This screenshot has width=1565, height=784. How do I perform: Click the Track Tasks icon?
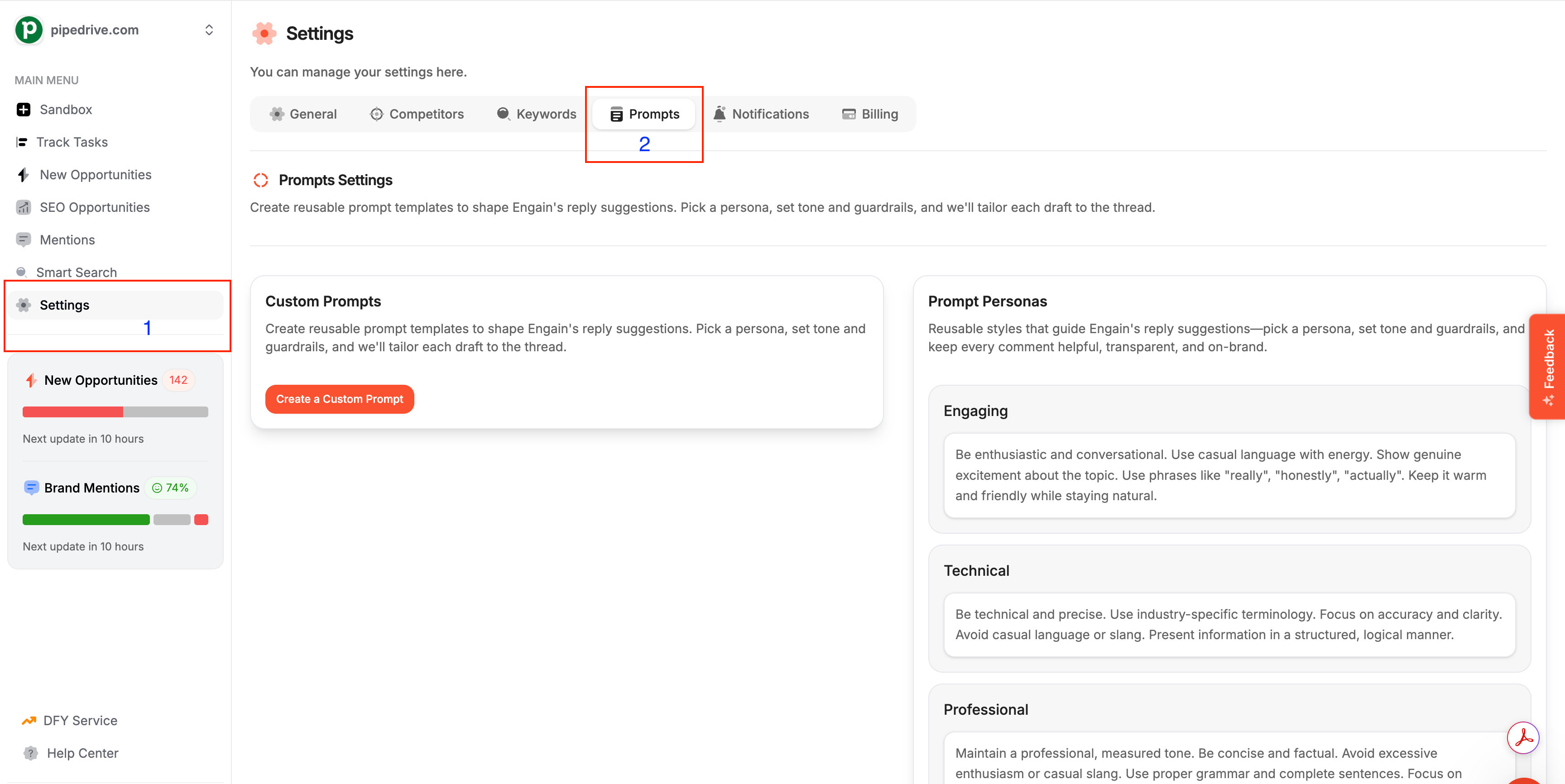pyautogui.click(x=22, y=142)
